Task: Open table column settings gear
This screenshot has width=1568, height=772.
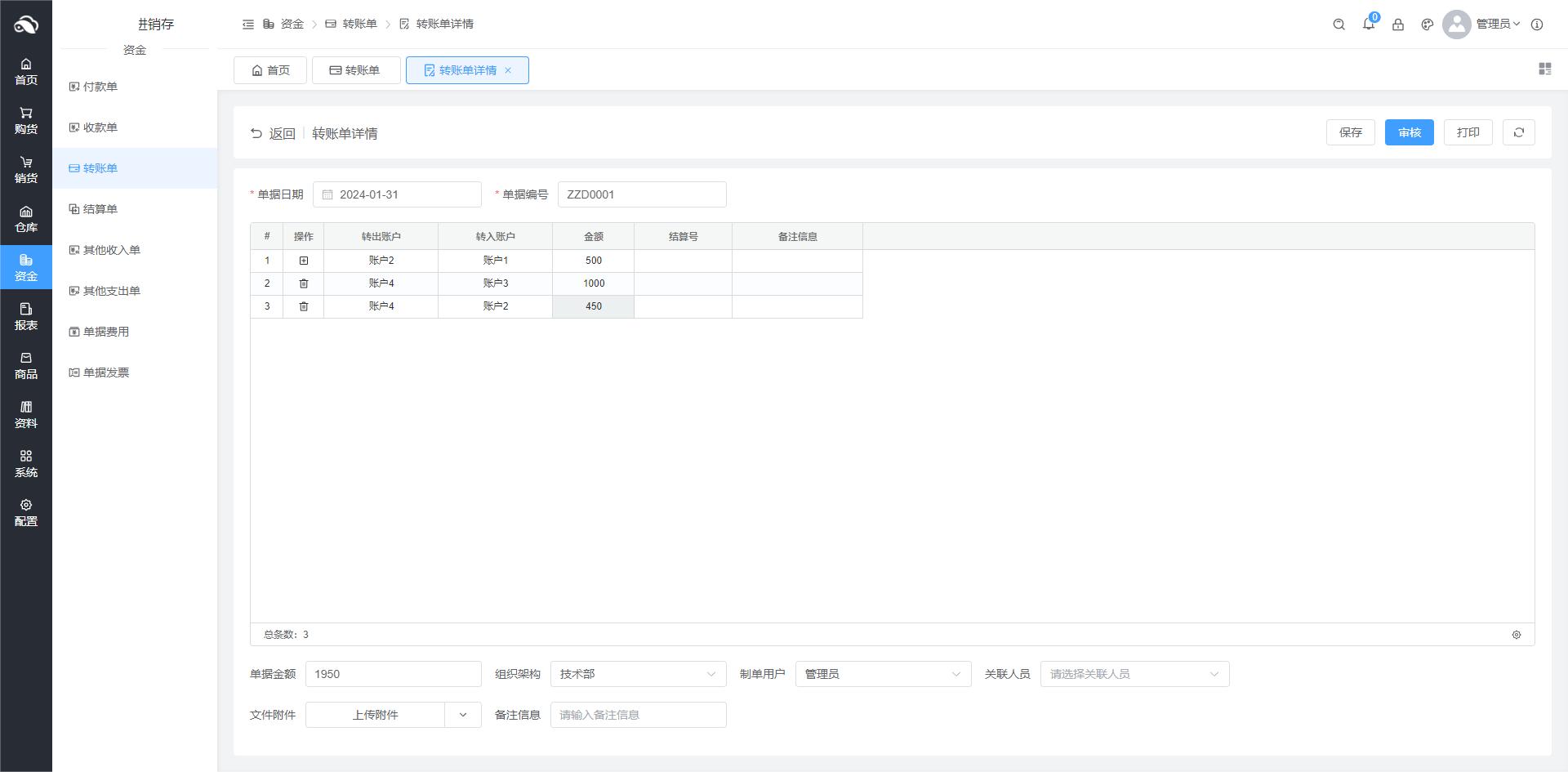Action: pyautogui.click(x=1516, y=635)
